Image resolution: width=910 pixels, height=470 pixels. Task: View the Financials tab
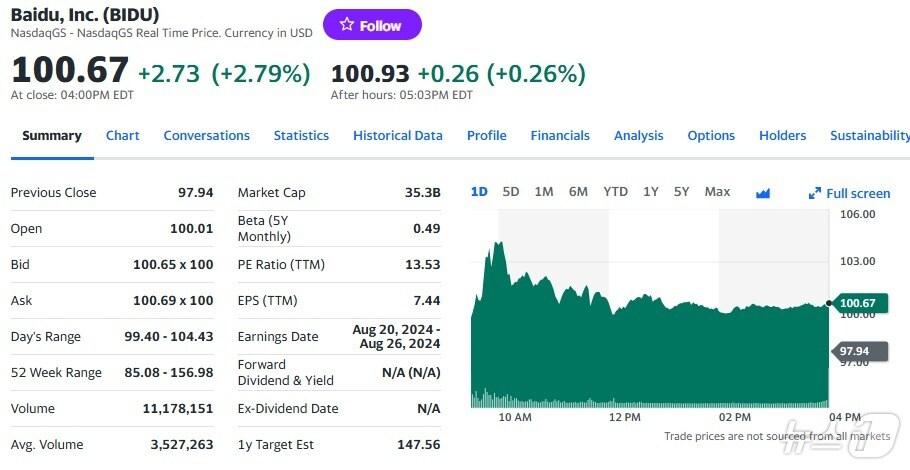click(x=560, y=136)
